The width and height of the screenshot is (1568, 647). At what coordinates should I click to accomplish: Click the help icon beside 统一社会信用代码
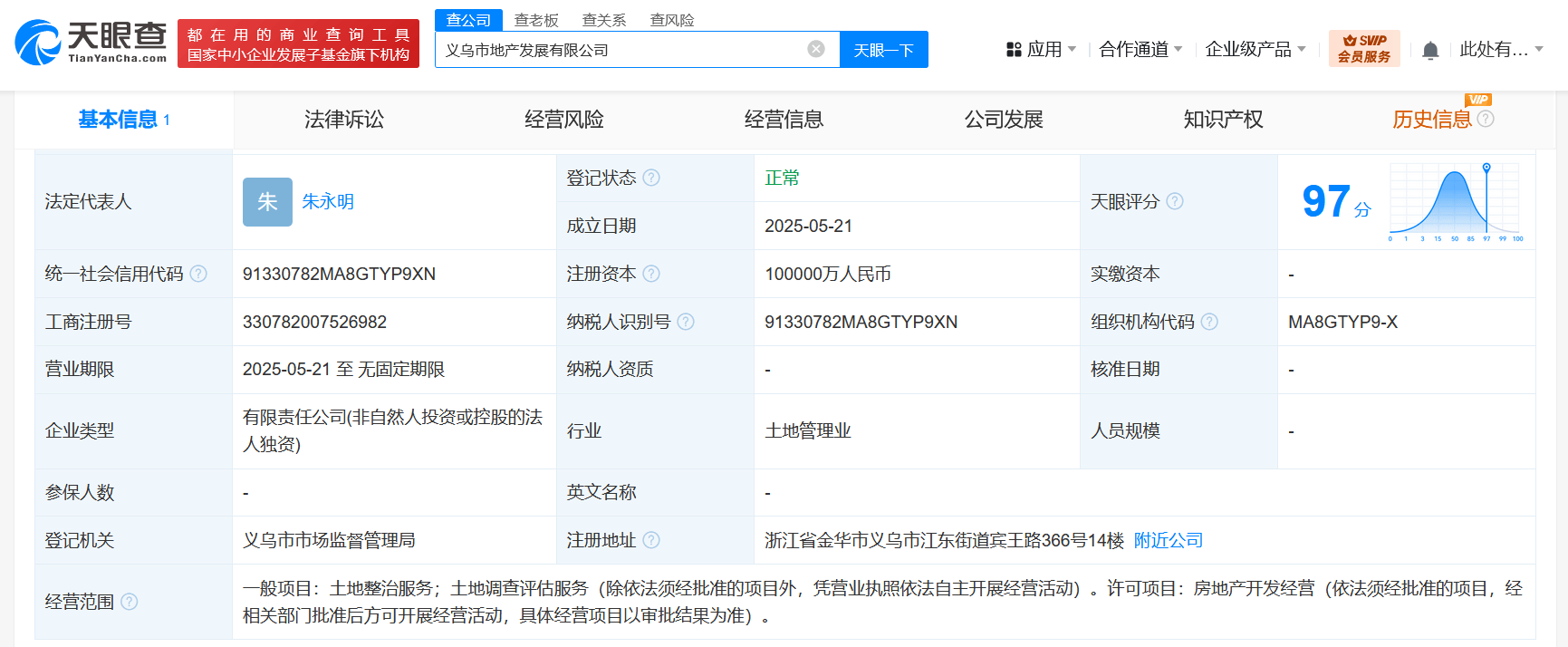198,274
